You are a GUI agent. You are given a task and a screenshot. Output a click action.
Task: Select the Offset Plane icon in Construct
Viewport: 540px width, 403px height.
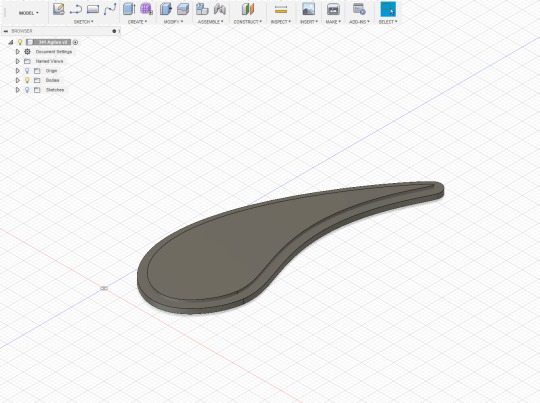248,9
